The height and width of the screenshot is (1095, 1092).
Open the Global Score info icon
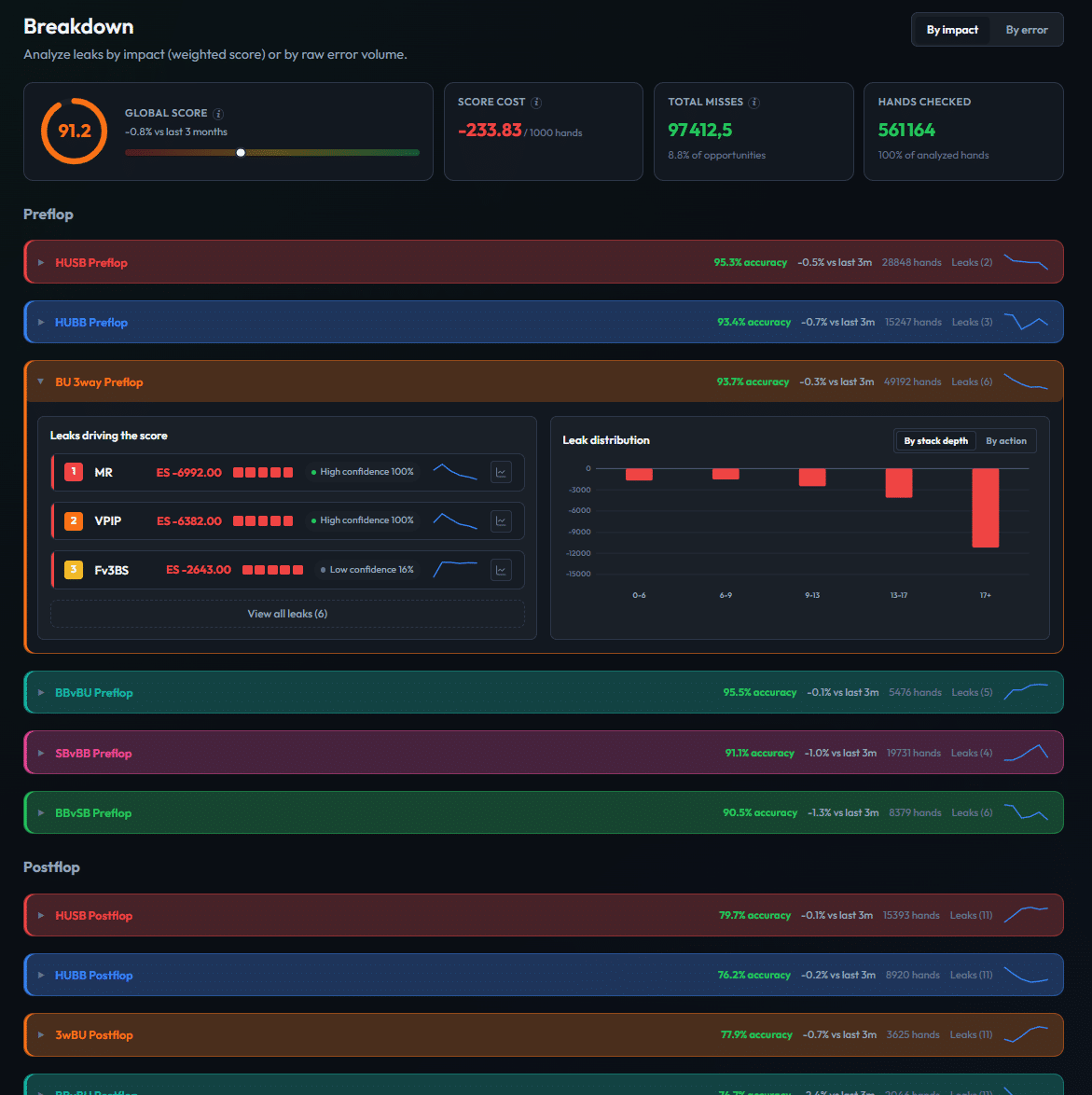pyautogui.click(x=218, y=114)
